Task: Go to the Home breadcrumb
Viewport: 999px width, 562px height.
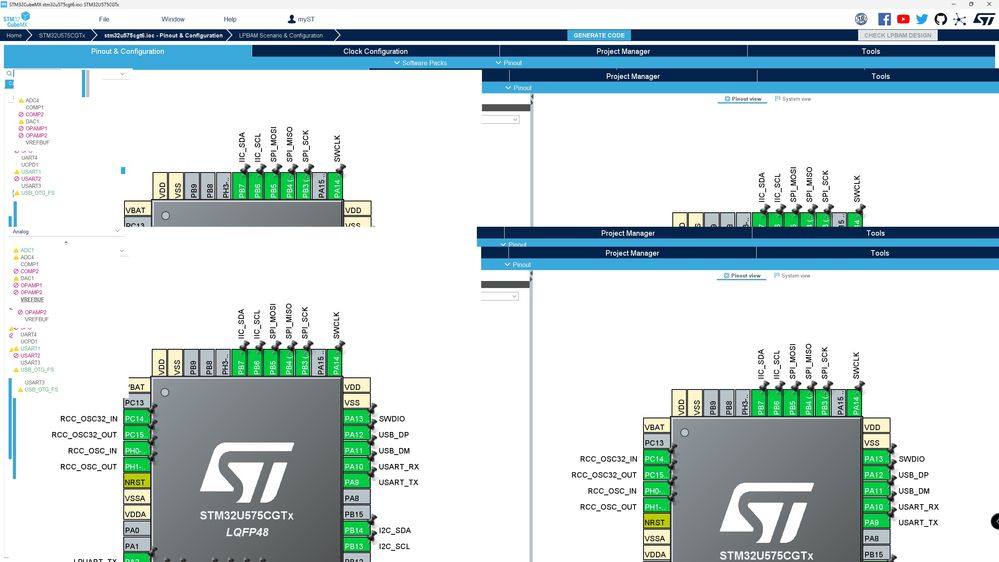Action: pos(14,36)
